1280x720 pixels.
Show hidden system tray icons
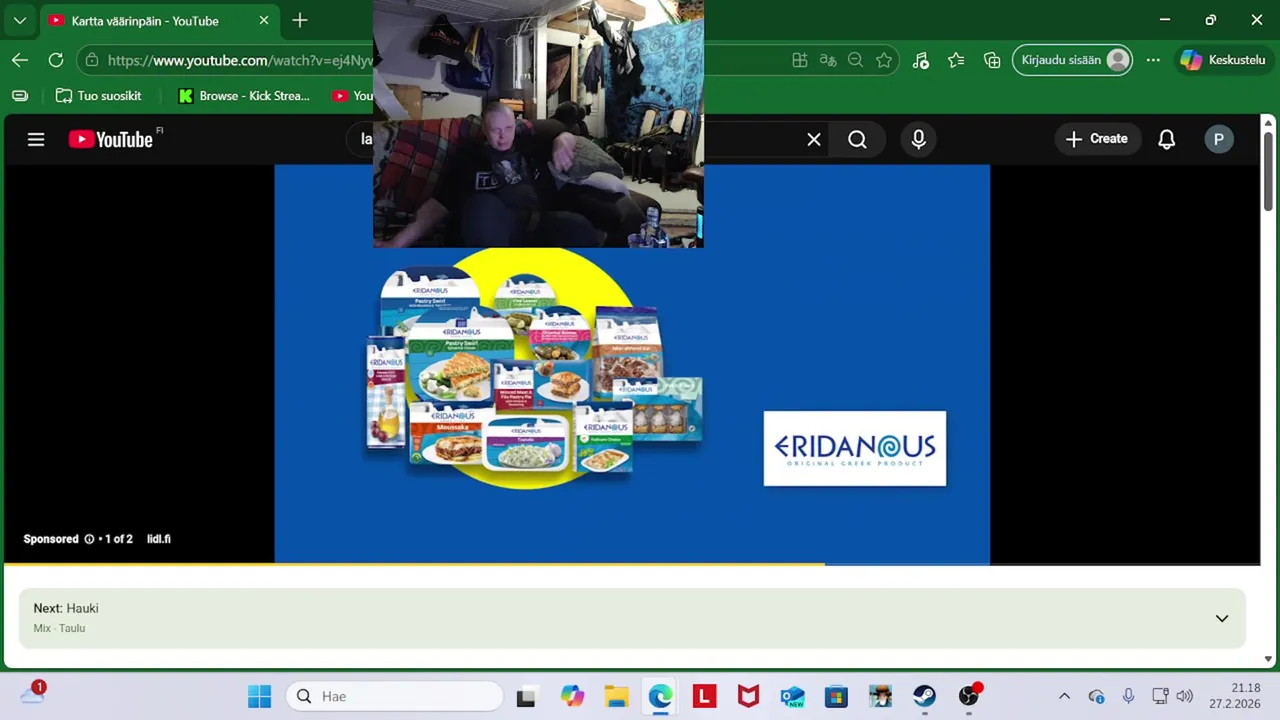coord(1064,696)
